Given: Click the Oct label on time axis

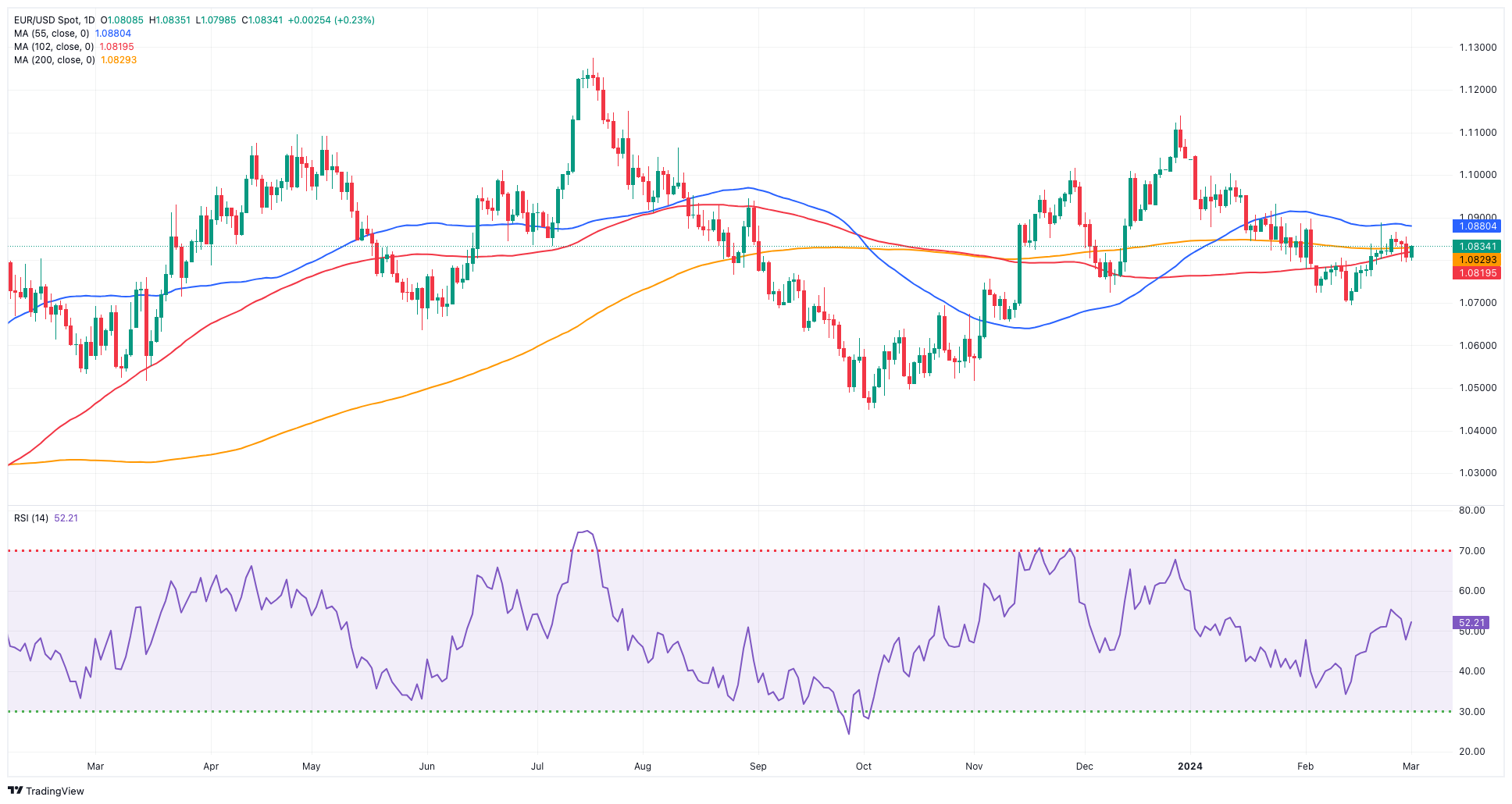Looking at the screenshot, I should (863, 767).
